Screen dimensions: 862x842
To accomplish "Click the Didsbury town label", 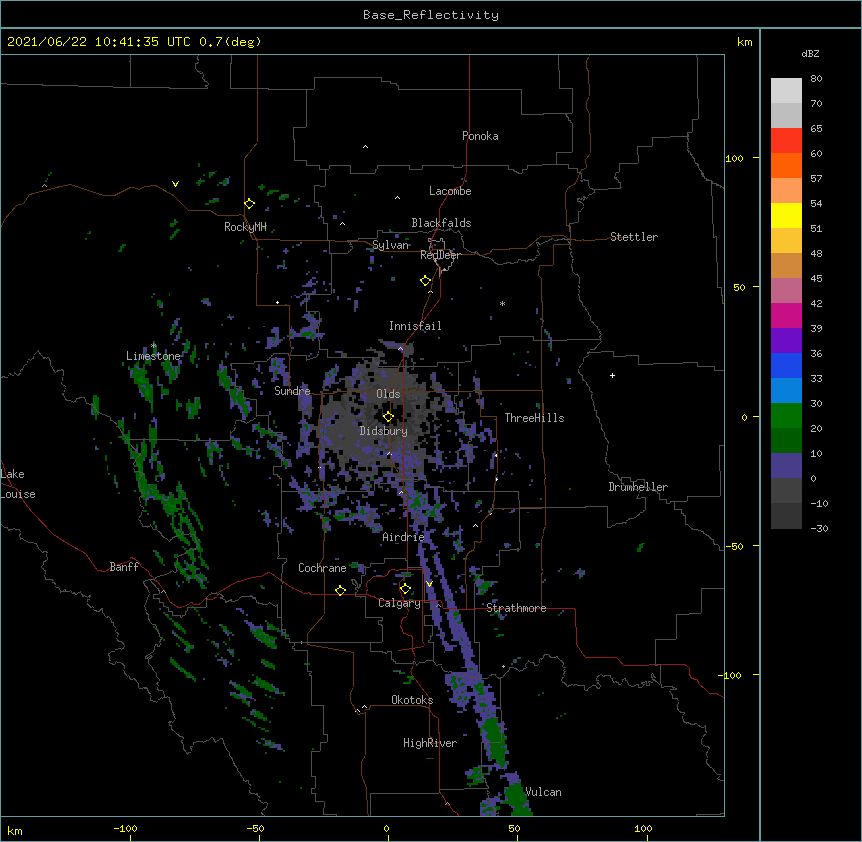I will (x=383, y=431).
